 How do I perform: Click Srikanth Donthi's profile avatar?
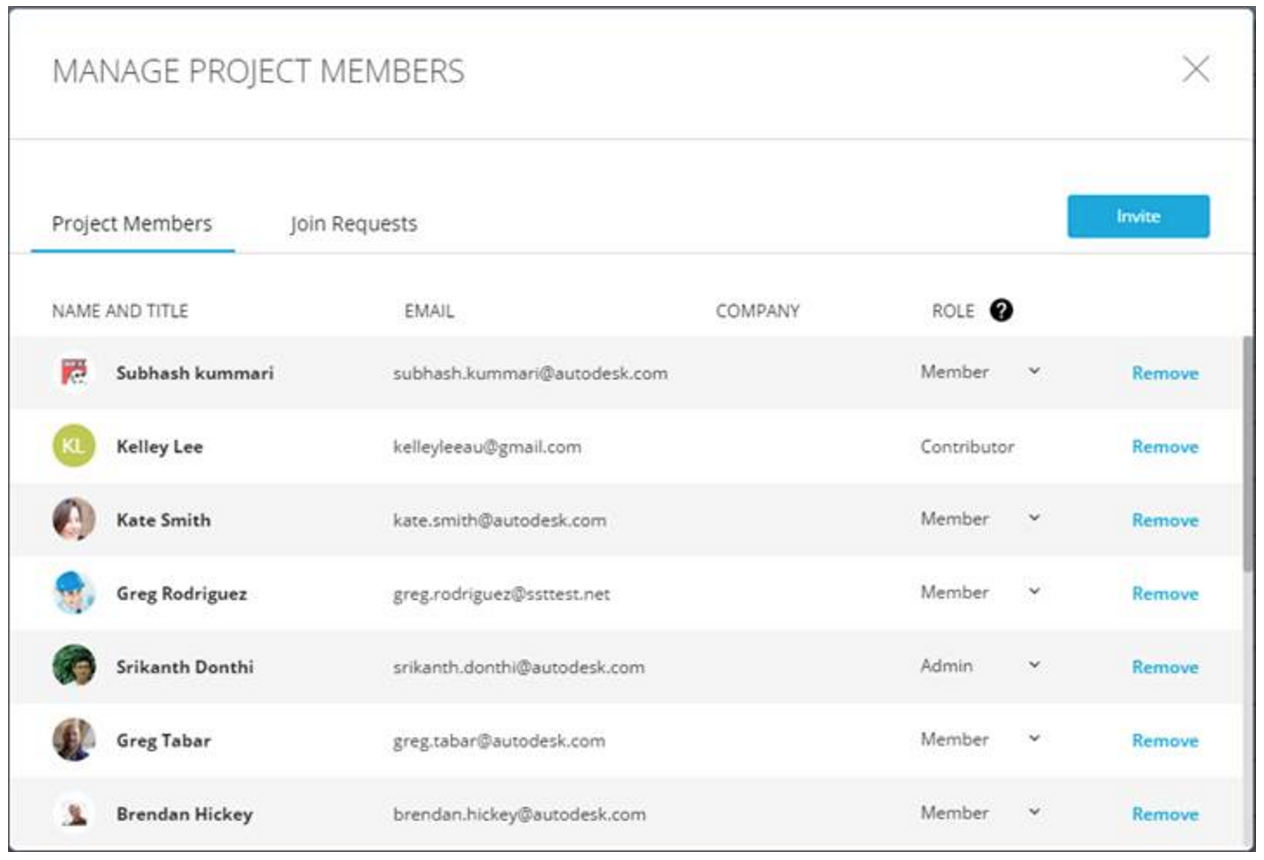click(x=73, y=666)
